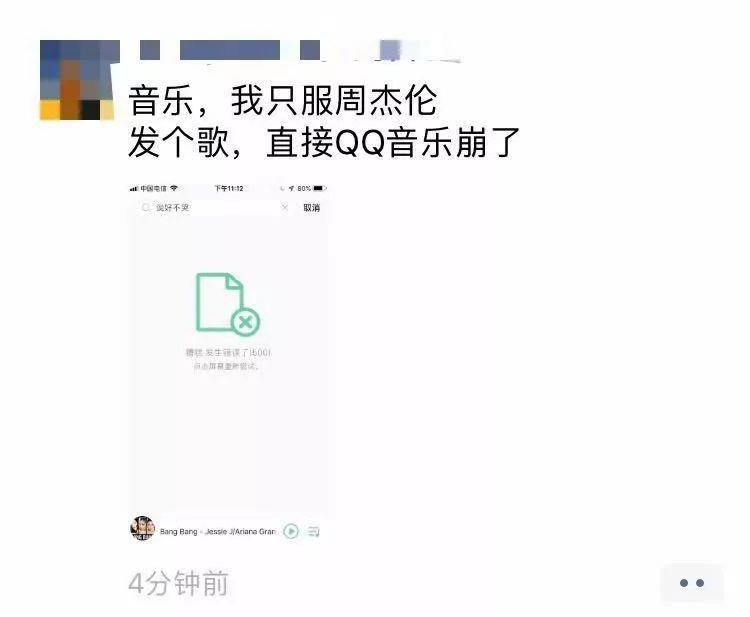The width and height of the screenshot is (750, 617).
Task: Click the location arrow status icon
Action: (291, 188)
